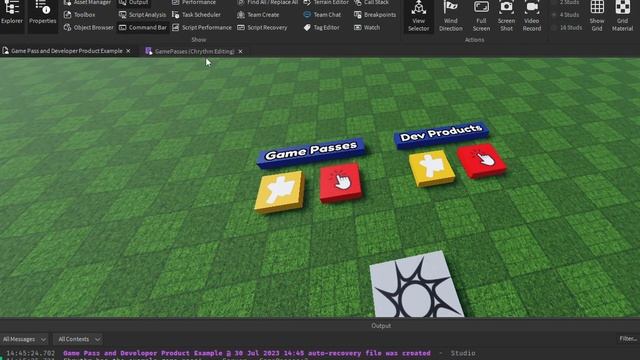The width and height of the screenshot is (640, 360).
Task: Open the All Messages dropdown
Action: click(x=24, y=339)
